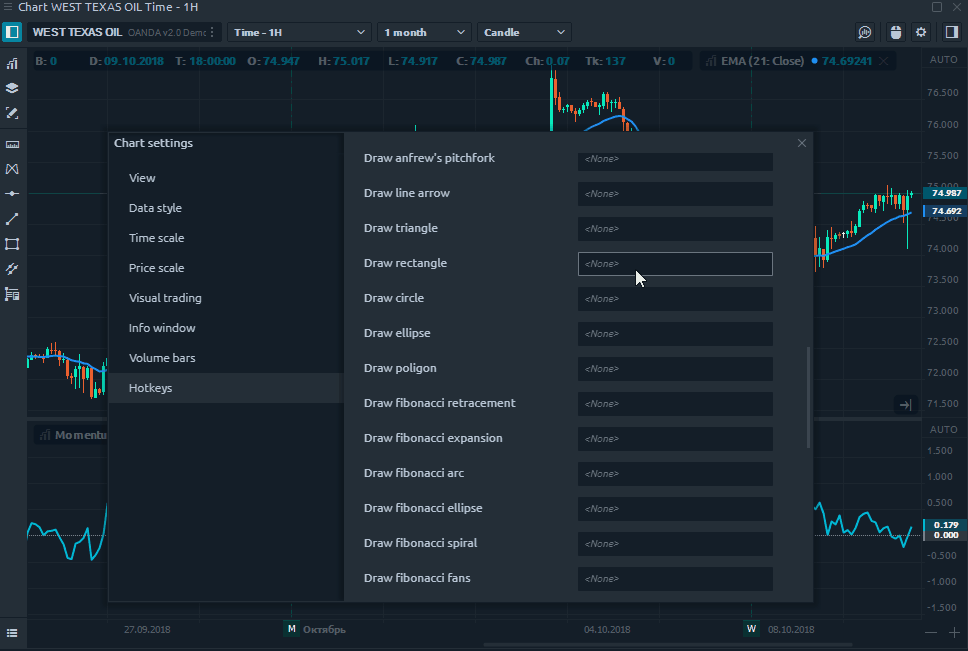Click hotkey field for Draw anfrew's pitchfork
Image resolution: width=968 pixels, height=651 pixels.
point(675,160)
